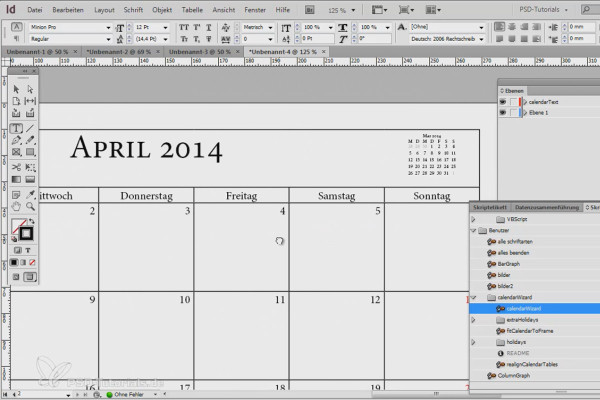This screenshot has width=600, height=400.
Task: Hide the calendarText layer
Action: [x=503, y=102]
